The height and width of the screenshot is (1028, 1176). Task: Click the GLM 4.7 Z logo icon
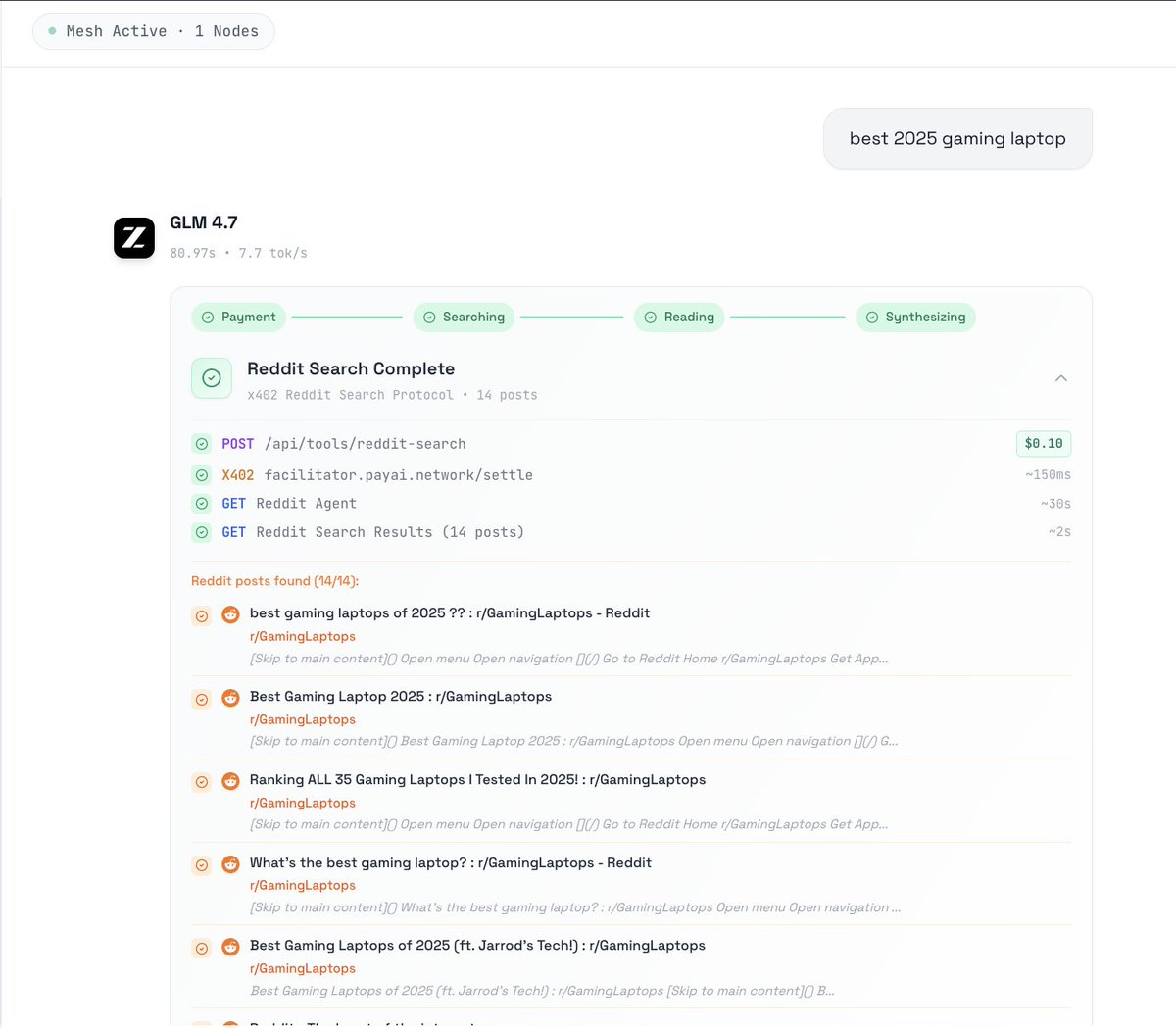click(134, 238)
